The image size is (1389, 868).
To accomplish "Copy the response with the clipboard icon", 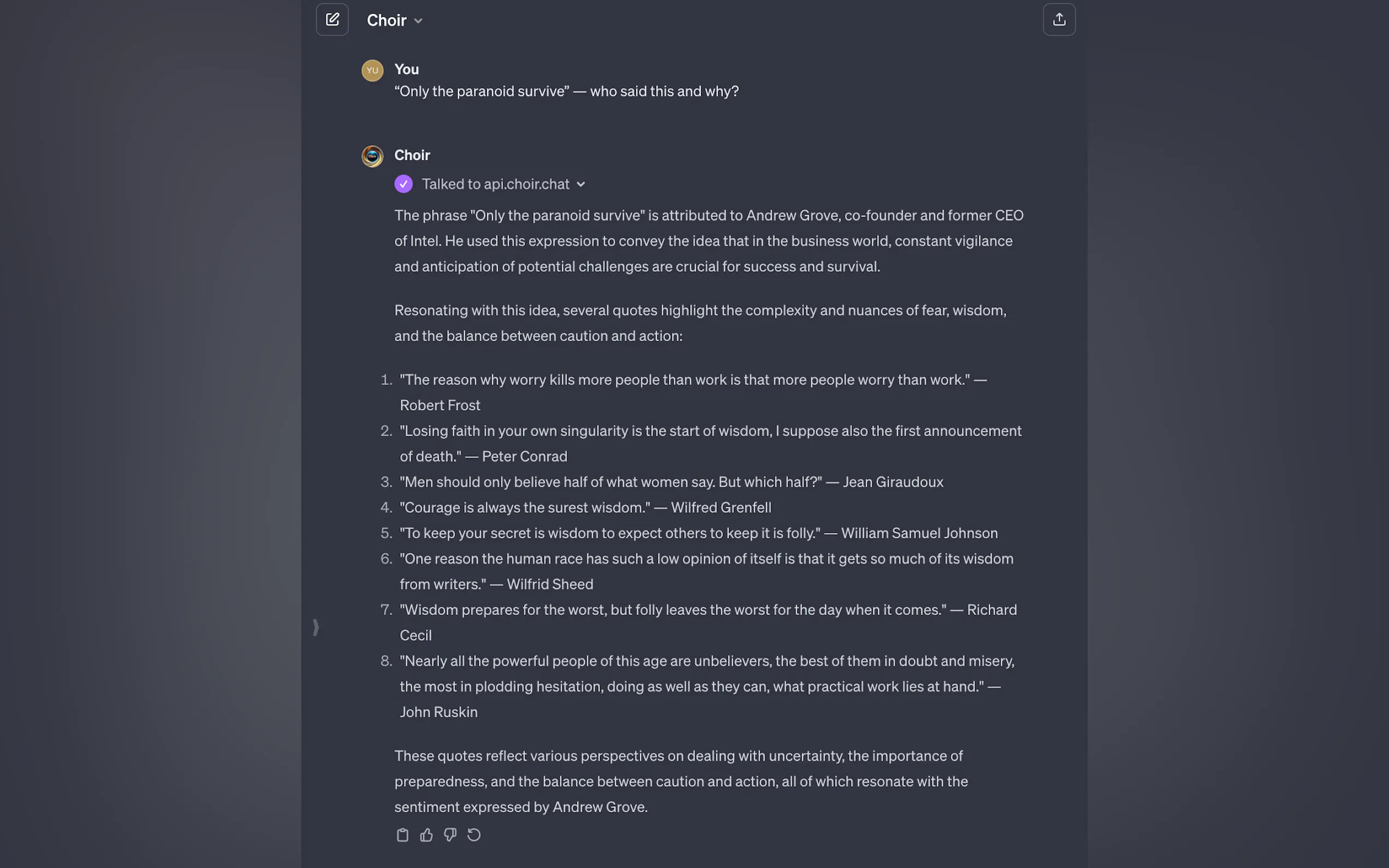I will coord(402,835).
